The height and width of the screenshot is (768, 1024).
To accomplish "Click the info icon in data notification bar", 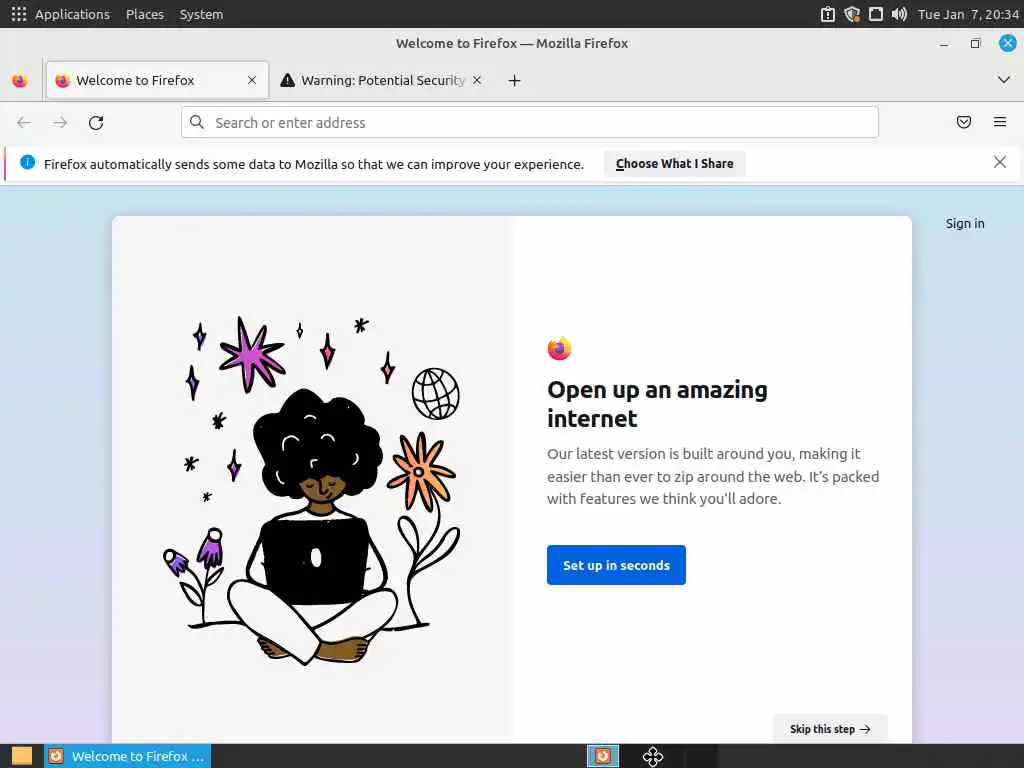I will (x=27, y=163).
